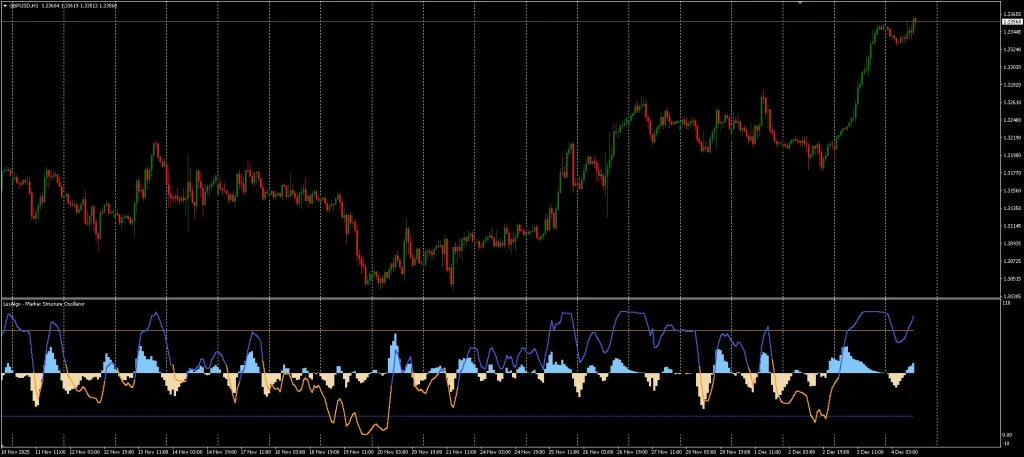The image size is (1024, 457).
Task: Click the 1.31145 price scale label
Action: click(x=1012, y=226)
